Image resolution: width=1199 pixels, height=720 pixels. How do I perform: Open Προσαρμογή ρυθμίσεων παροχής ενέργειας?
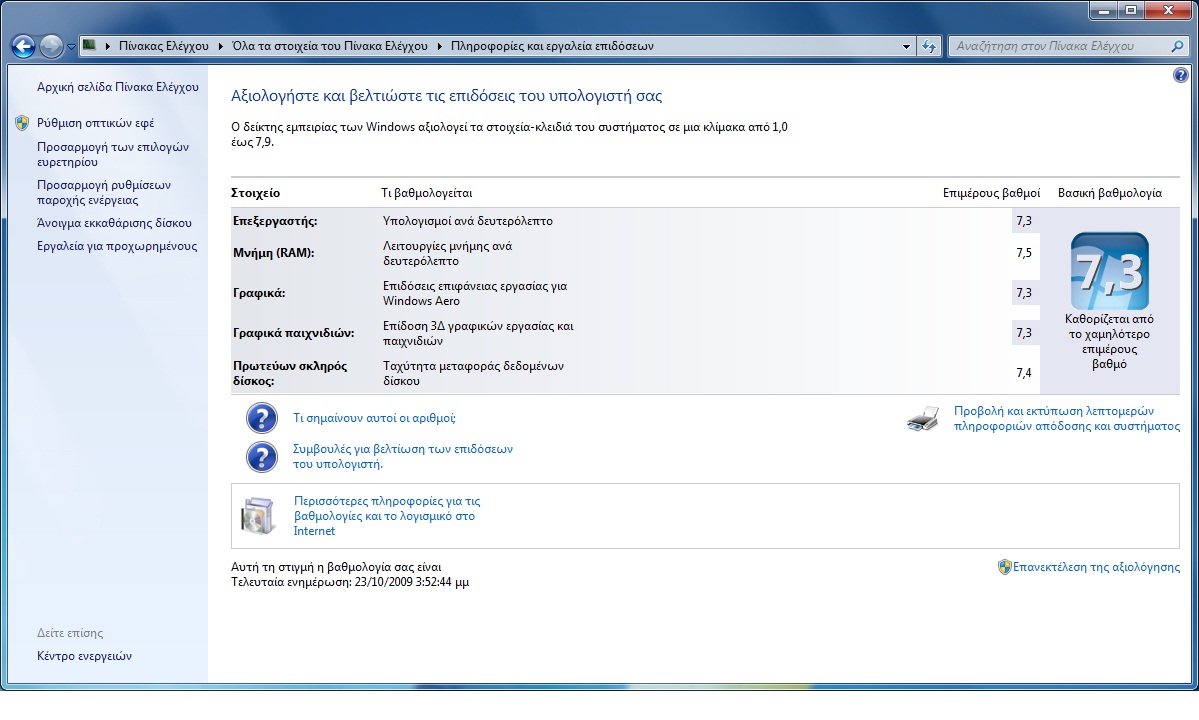click(x=104, y=193)
